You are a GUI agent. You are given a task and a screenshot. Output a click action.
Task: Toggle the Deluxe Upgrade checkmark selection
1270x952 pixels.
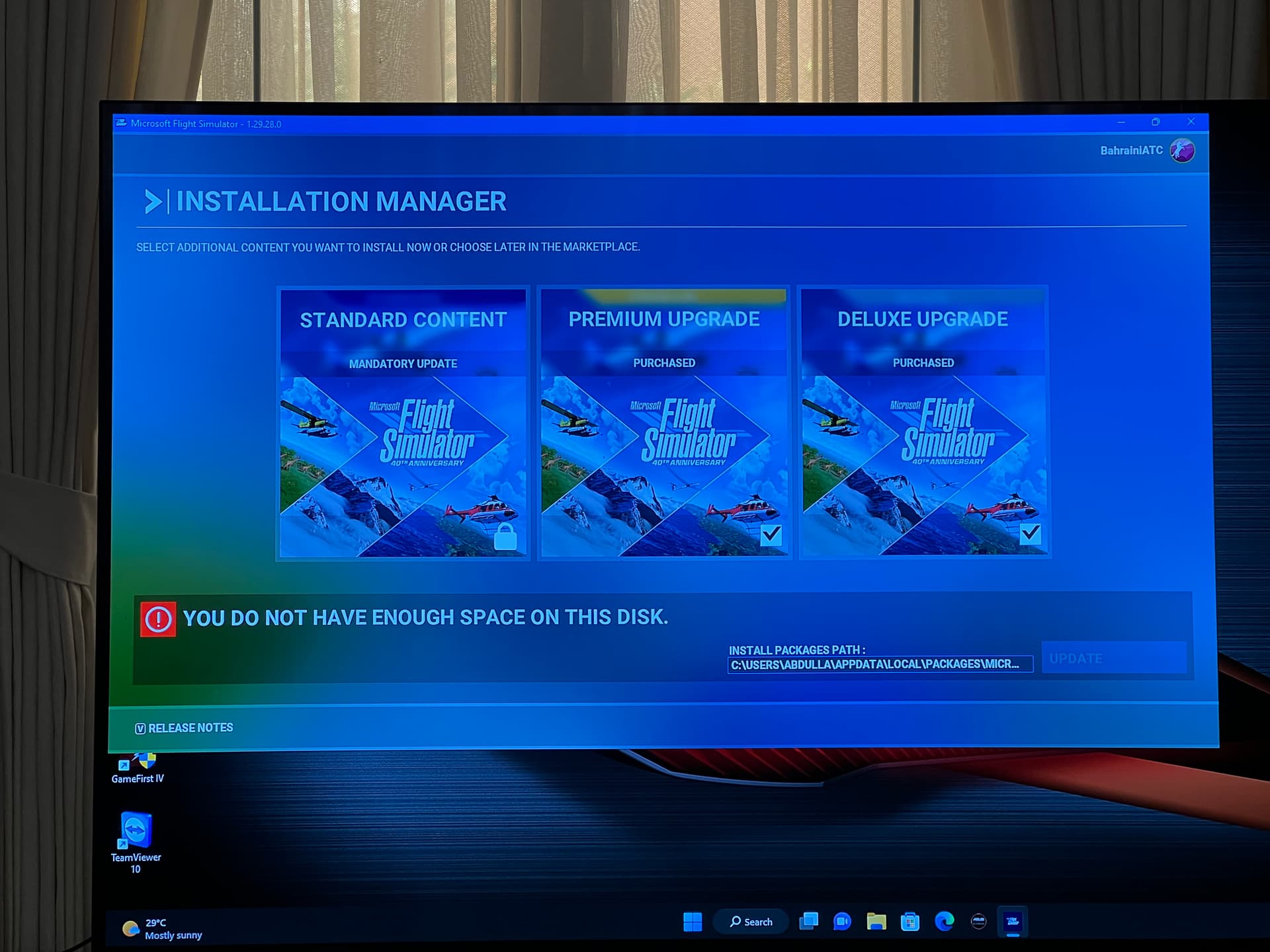tap(1027, 533)
